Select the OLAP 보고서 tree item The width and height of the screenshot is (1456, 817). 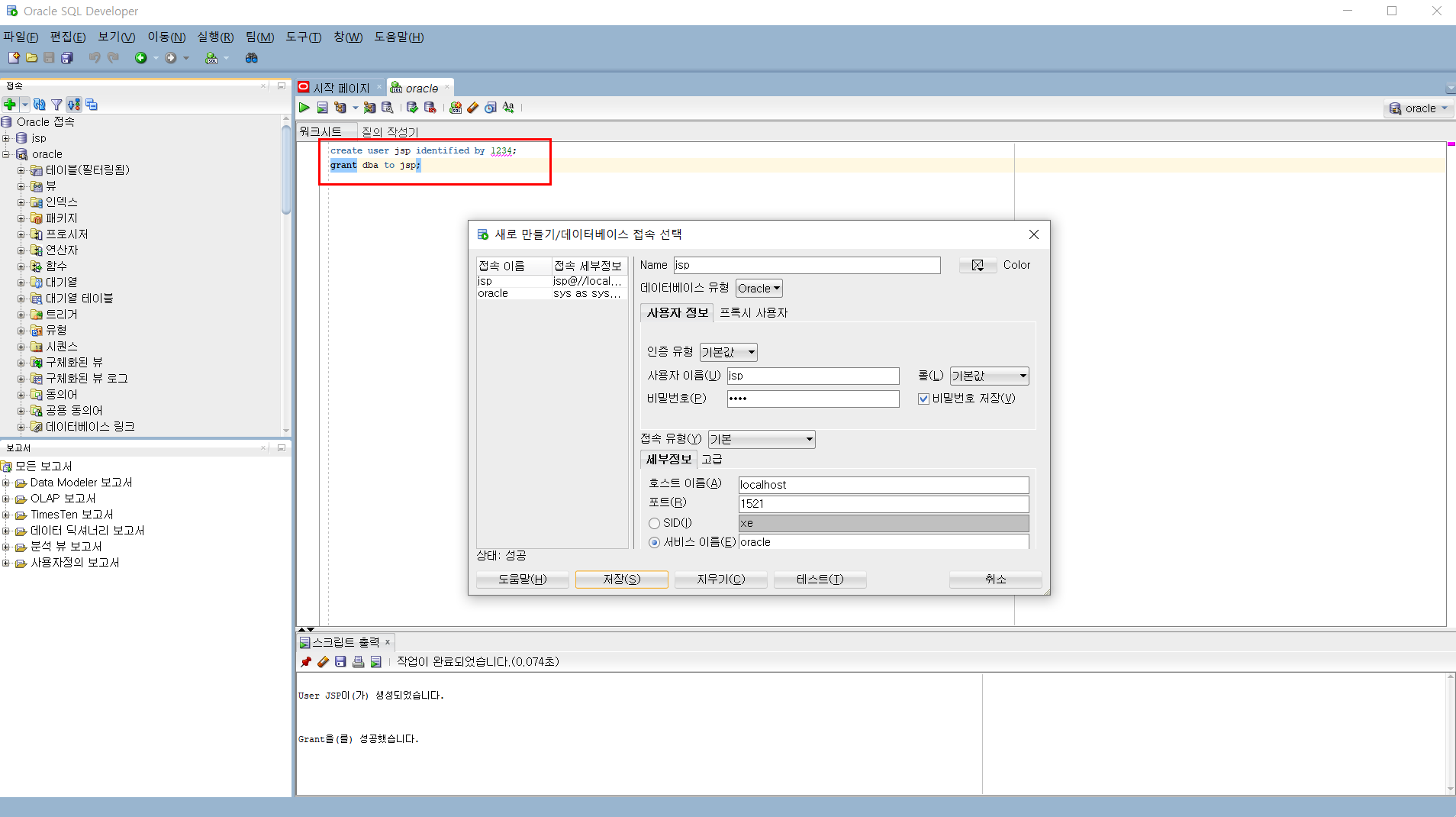(63, 499)
